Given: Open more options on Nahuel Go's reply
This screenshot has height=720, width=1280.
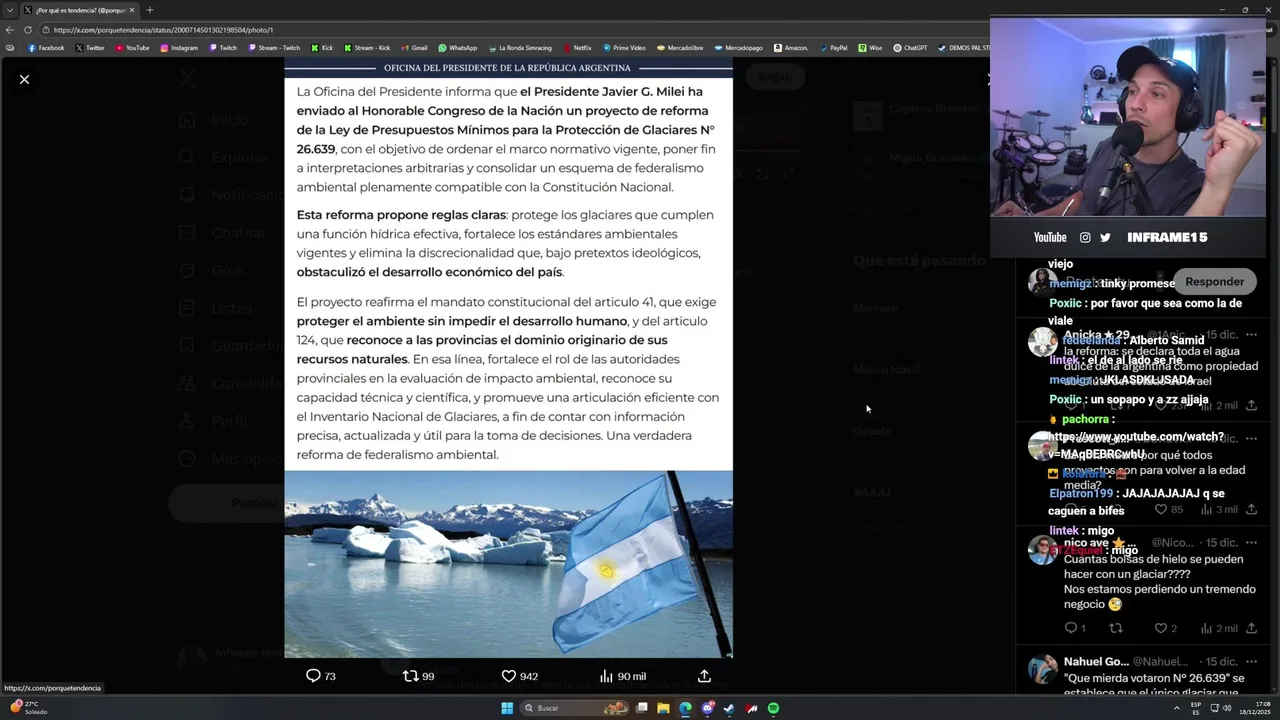Looking at the screenshot, I should click(1251, 662).
